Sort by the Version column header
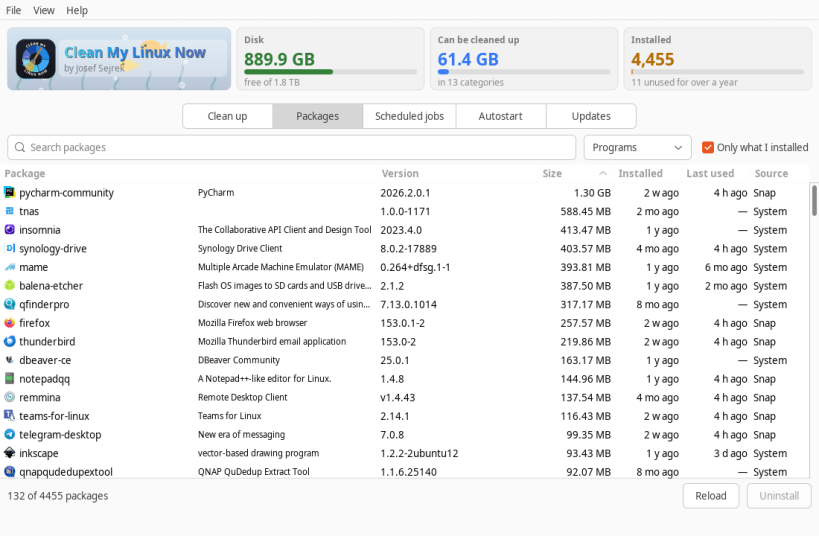819x536 pixels. tap(400, 173)
